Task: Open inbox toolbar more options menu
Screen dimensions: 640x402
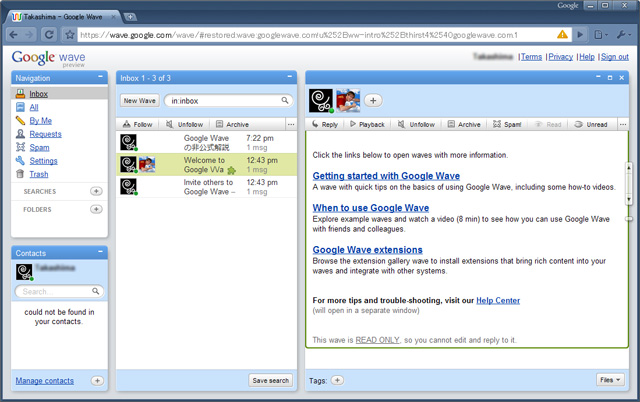Action: click(291, 124)
